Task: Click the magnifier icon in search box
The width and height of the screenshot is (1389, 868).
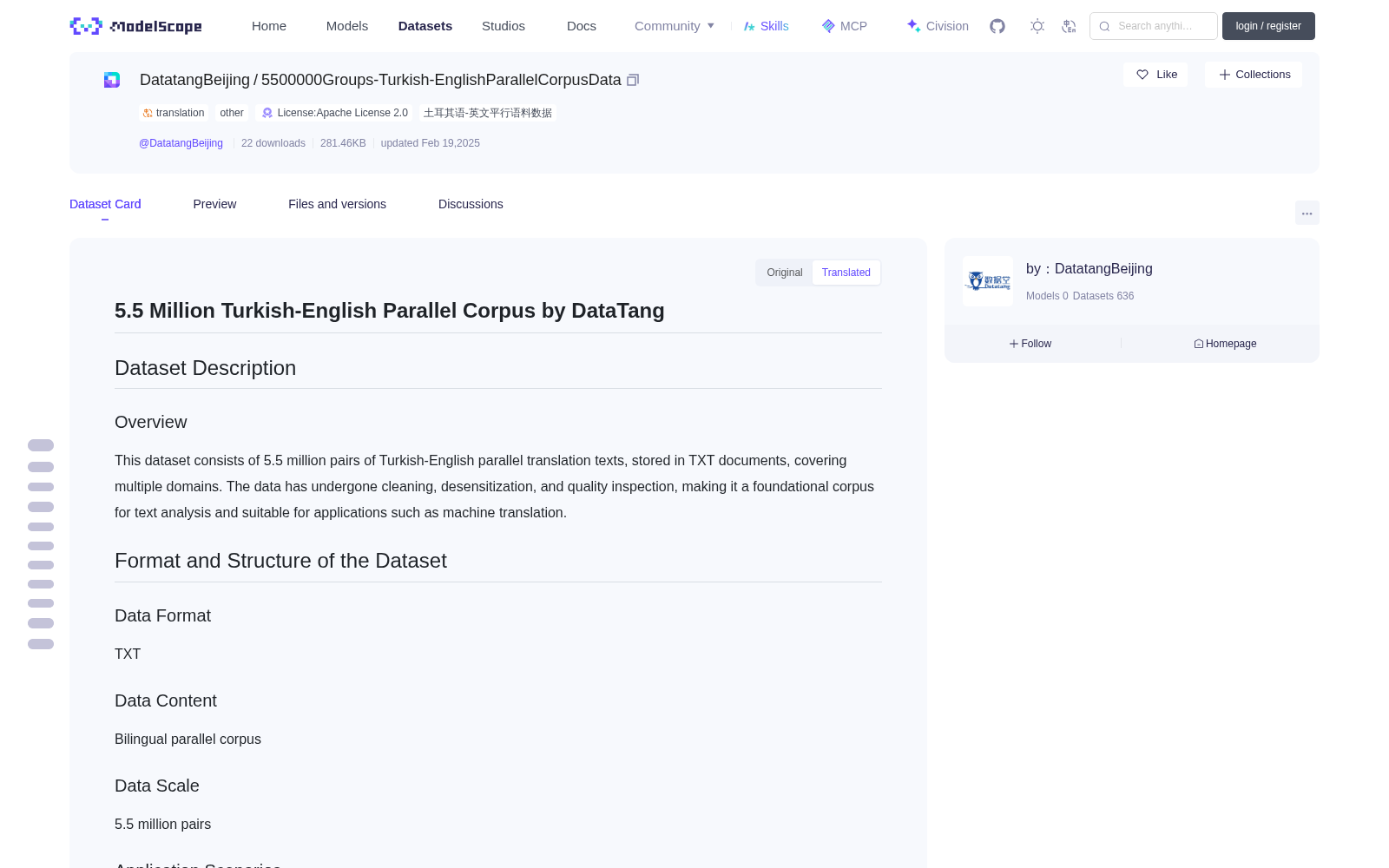Action: (x=1104, y=26)
